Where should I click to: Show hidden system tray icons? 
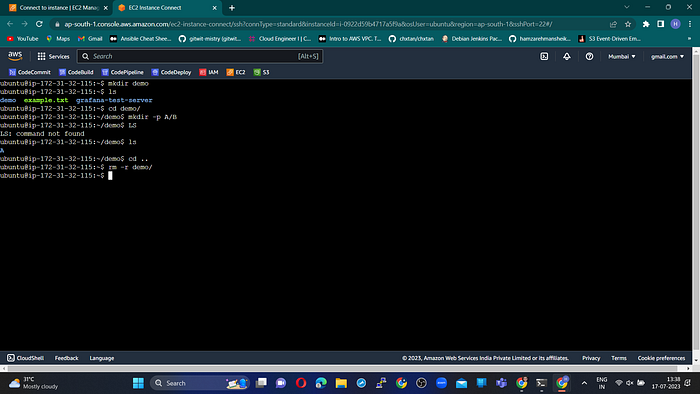(x=584, y=383)
